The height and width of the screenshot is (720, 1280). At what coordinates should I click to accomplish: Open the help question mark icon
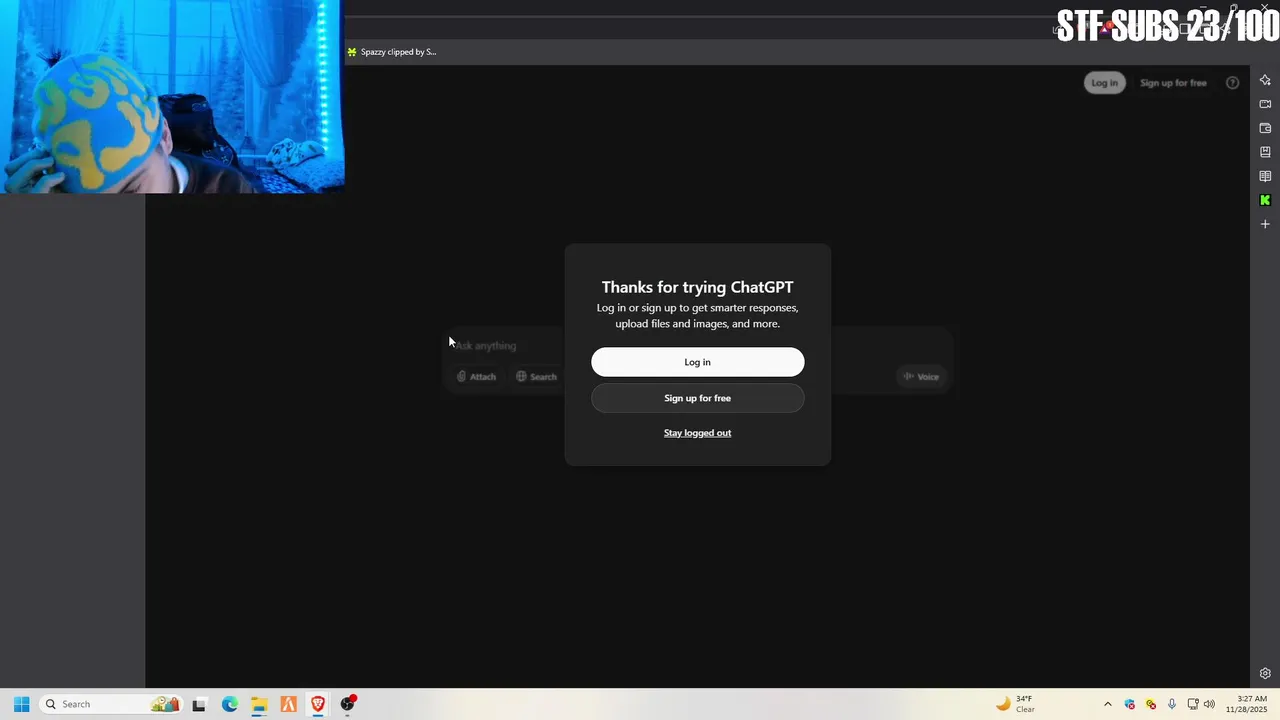point(1232,83)
